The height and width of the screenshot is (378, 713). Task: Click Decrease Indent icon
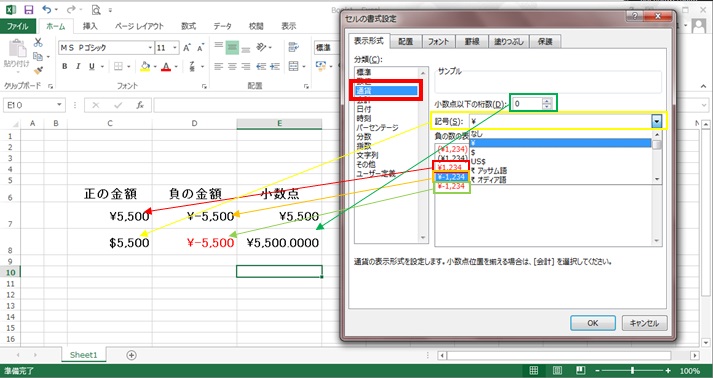tap(261, 66)
